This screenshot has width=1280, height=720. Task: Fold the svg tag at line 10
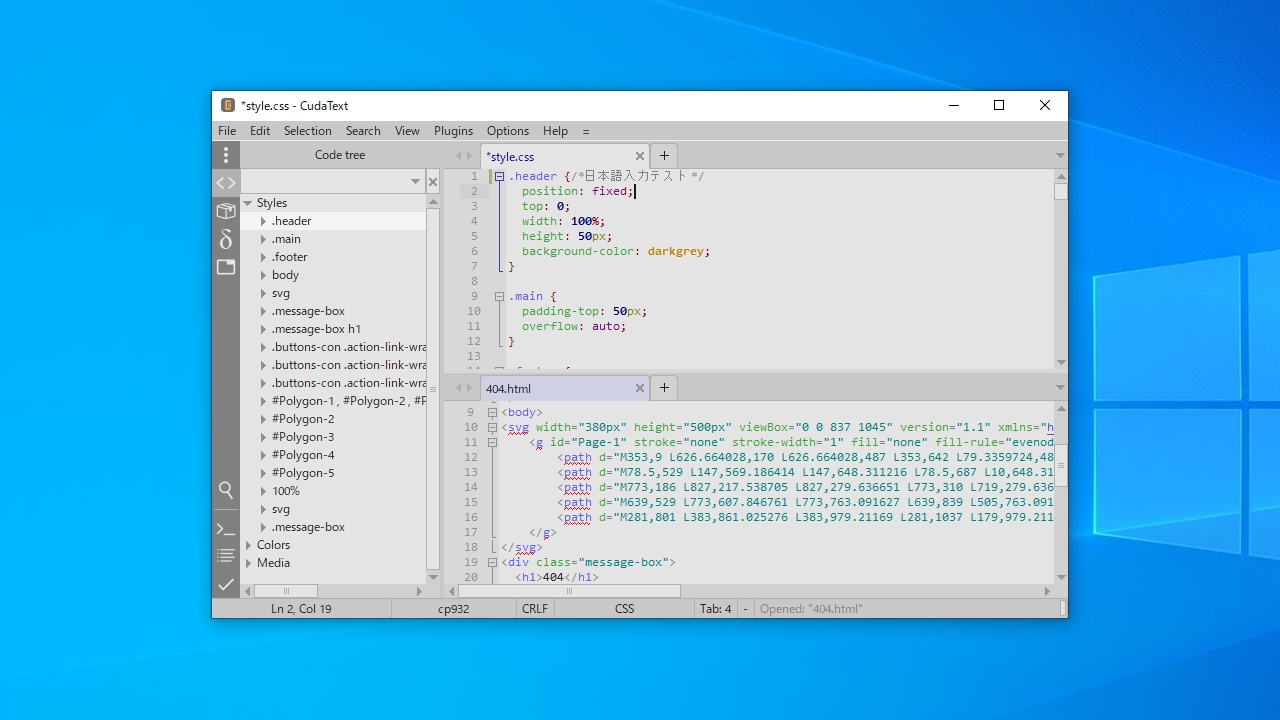click(492, 427)
